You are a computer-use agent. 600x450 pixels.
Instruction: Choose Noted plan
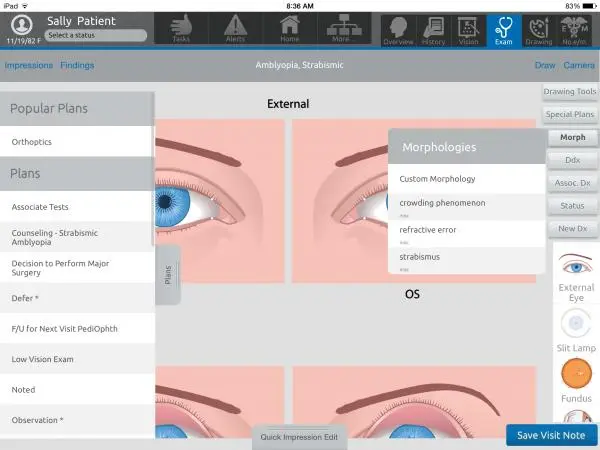coord(77,390)
